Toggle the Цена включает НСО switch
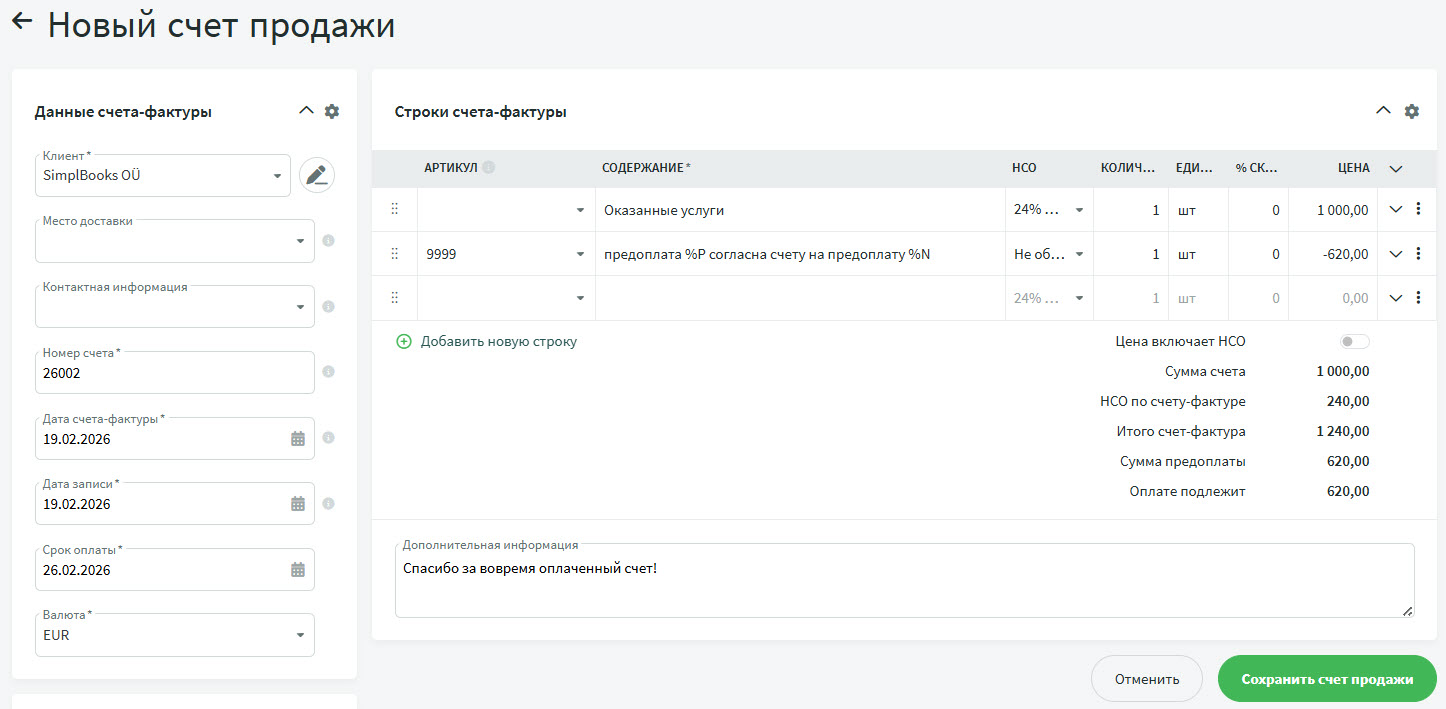 coord(1354,342)
